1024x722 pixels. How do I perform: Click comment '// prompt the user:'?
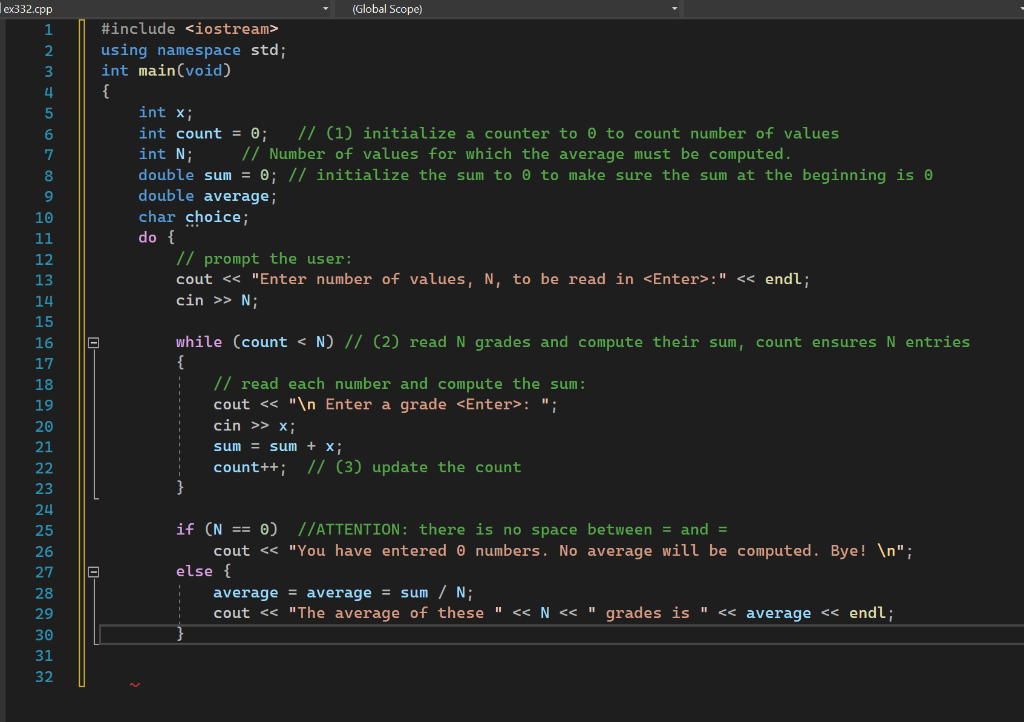point(264,259)
